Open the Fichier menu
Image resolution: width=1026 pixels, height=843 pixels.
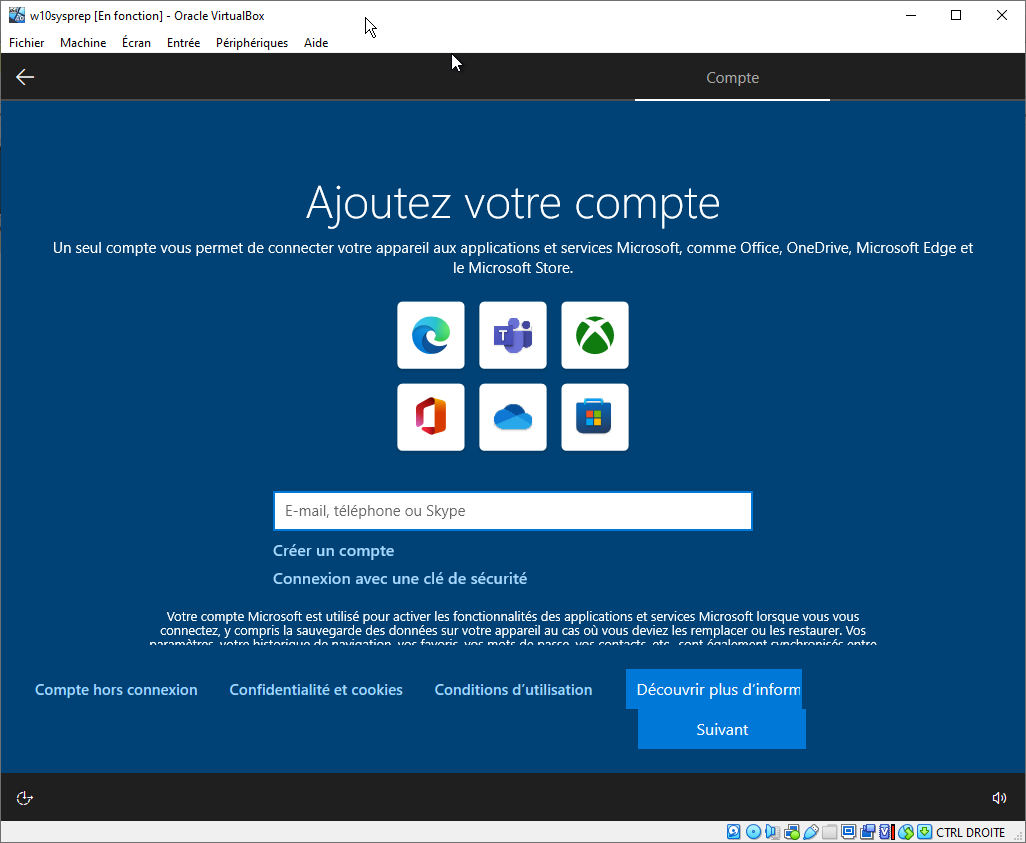point(27,43)
